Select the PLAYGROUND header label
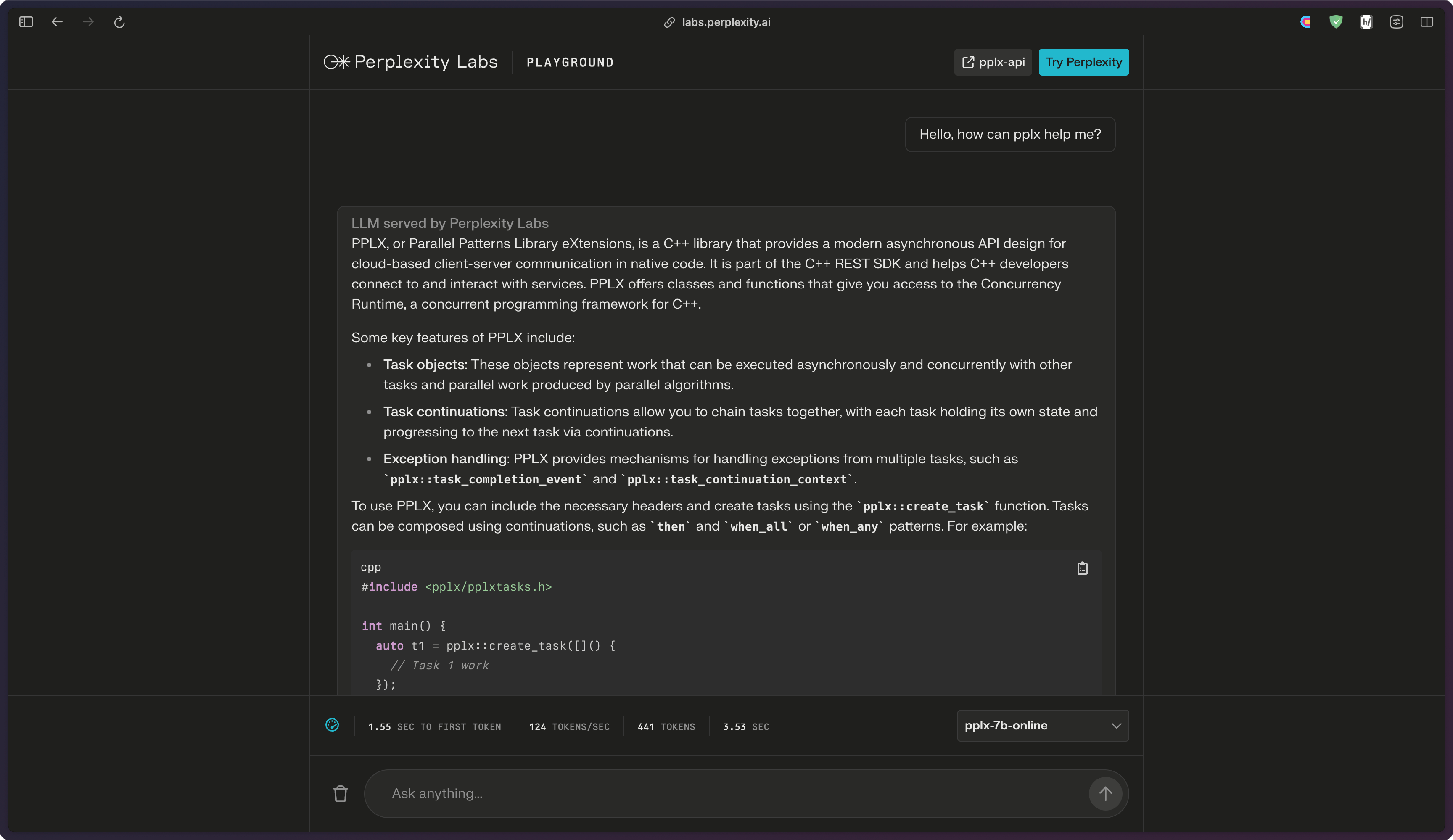Image resolution: width=1453 pixels, height=840 pixels. [570, 62]
